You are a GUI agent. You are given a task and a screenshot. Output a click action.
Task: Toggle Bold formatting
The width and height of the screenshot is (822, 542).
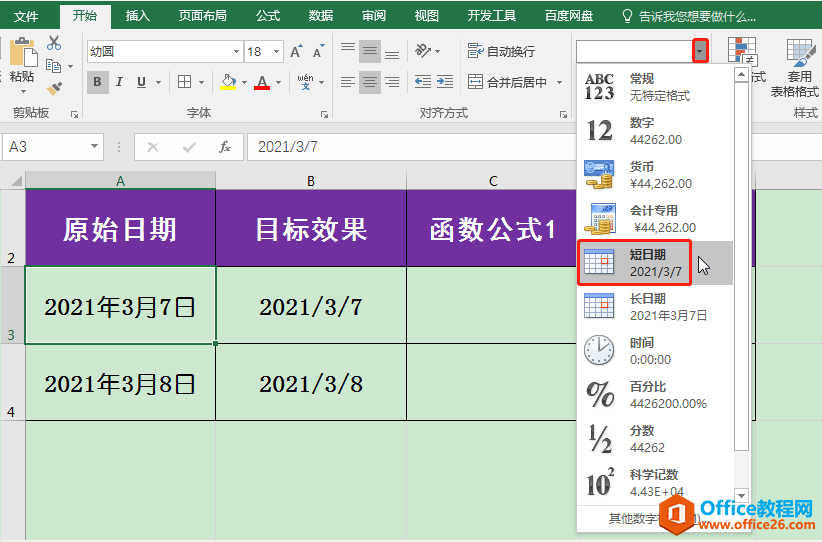click(x=98, y=82)
